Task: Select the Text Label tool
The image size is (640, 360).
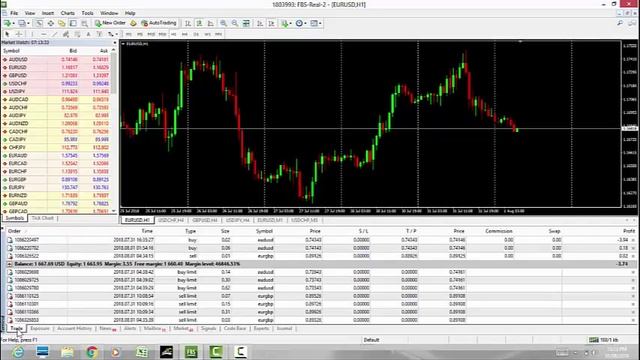Action: click(x=99, y=34)
